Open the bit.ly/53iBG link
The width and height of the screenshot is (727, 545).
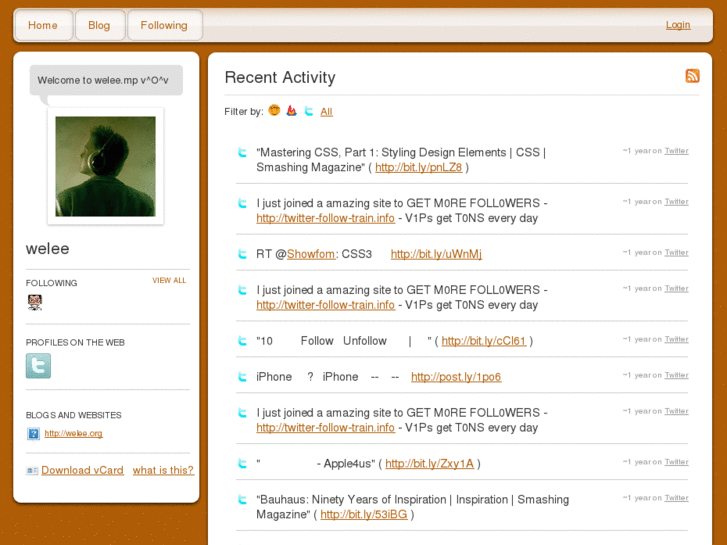coord(364,515)
